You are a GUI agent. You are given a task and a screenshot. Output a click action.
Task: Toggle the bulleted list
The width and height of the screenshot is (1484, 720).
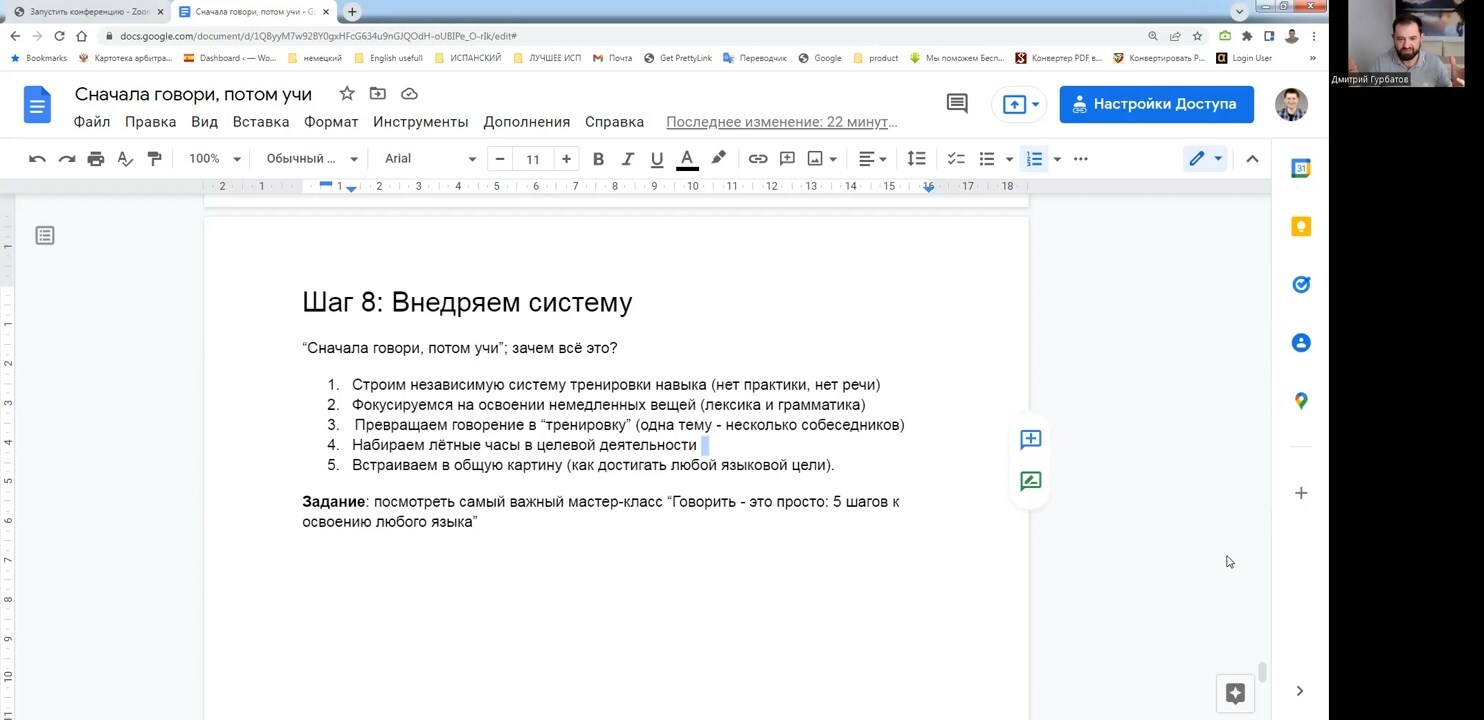[x=987, y=159]
